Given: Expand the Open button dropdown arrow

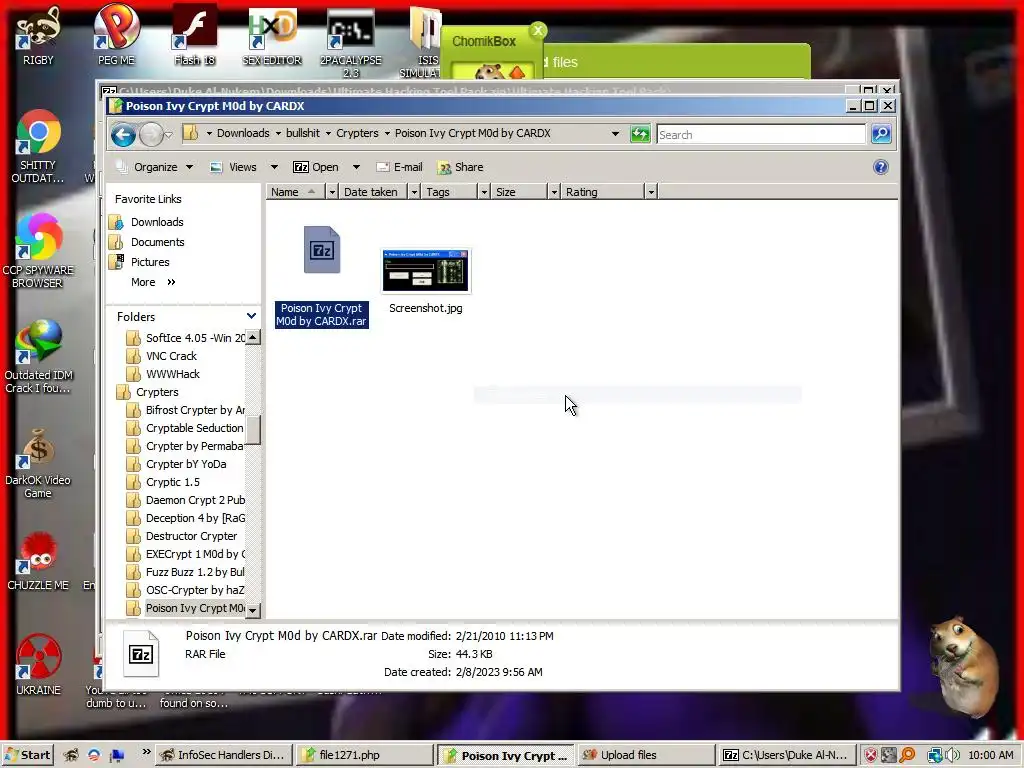Looking at the screenshot, I should point(356,167).
